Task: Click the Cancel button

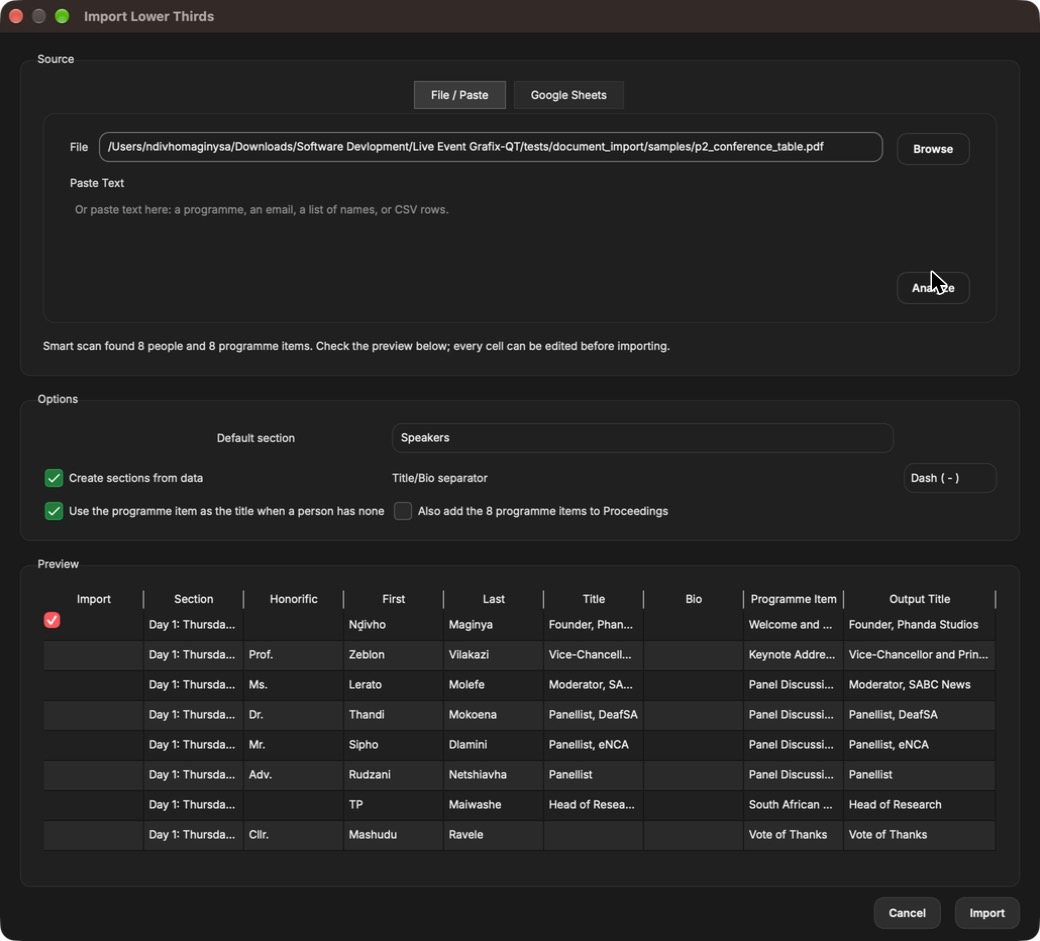Action: tap(907, 913)
